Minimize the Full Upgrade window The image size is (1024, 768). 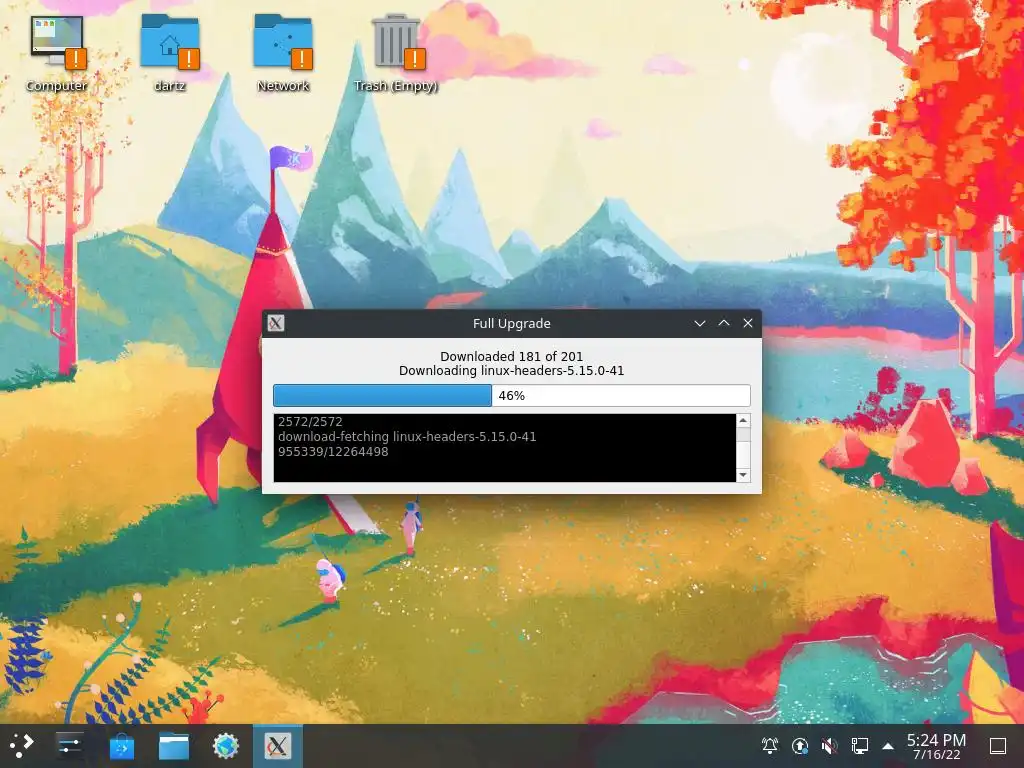pos(699,323)
